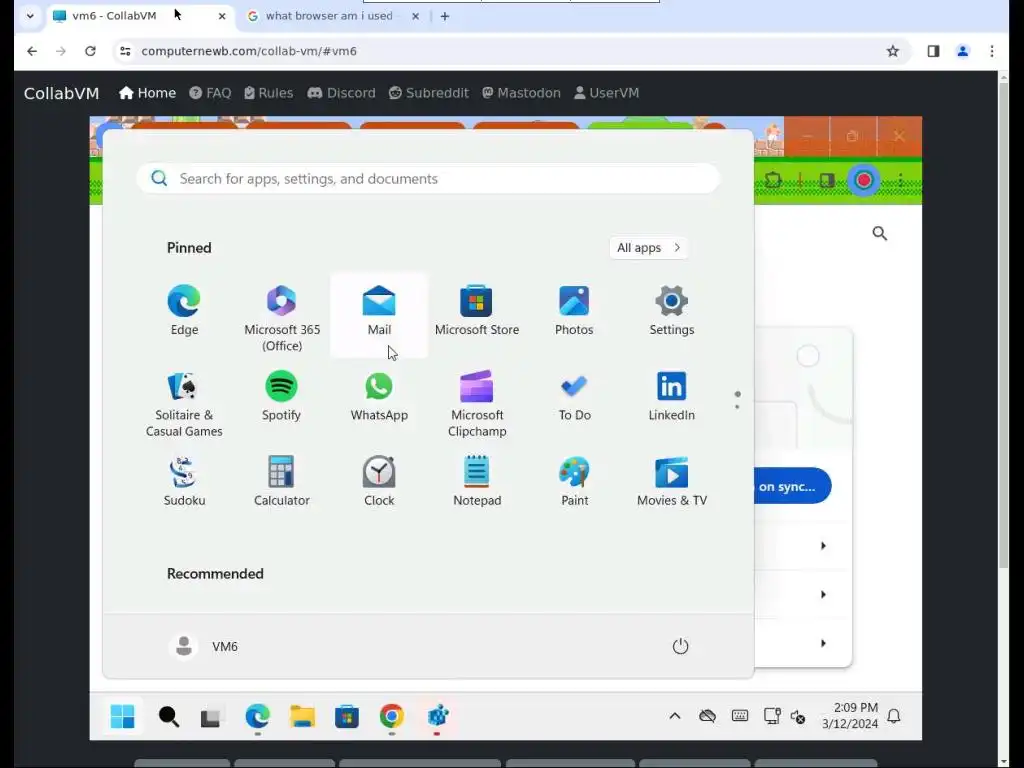This screenshot has width=1024, height=768.
Task: Open Spotify from pinned apps
Action: coord(281,396)
